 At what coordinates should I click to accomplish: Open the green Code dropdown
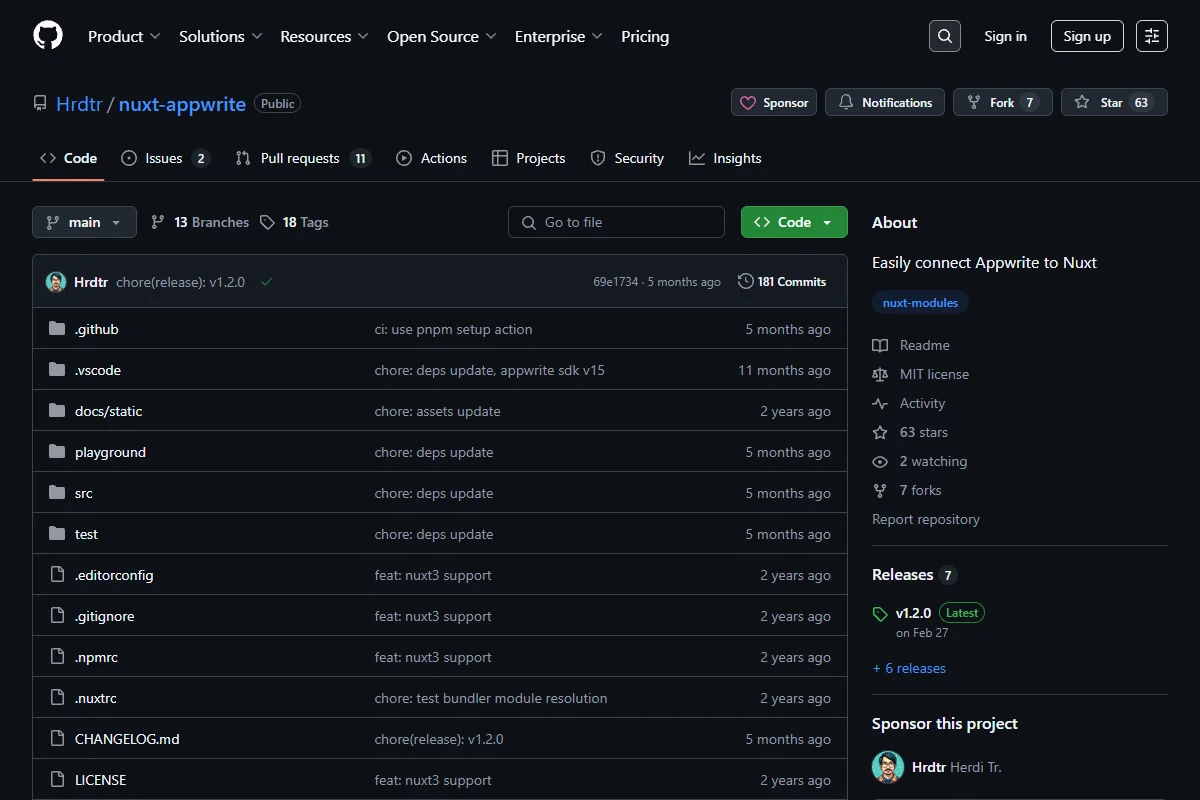click(x=794, y=222)
